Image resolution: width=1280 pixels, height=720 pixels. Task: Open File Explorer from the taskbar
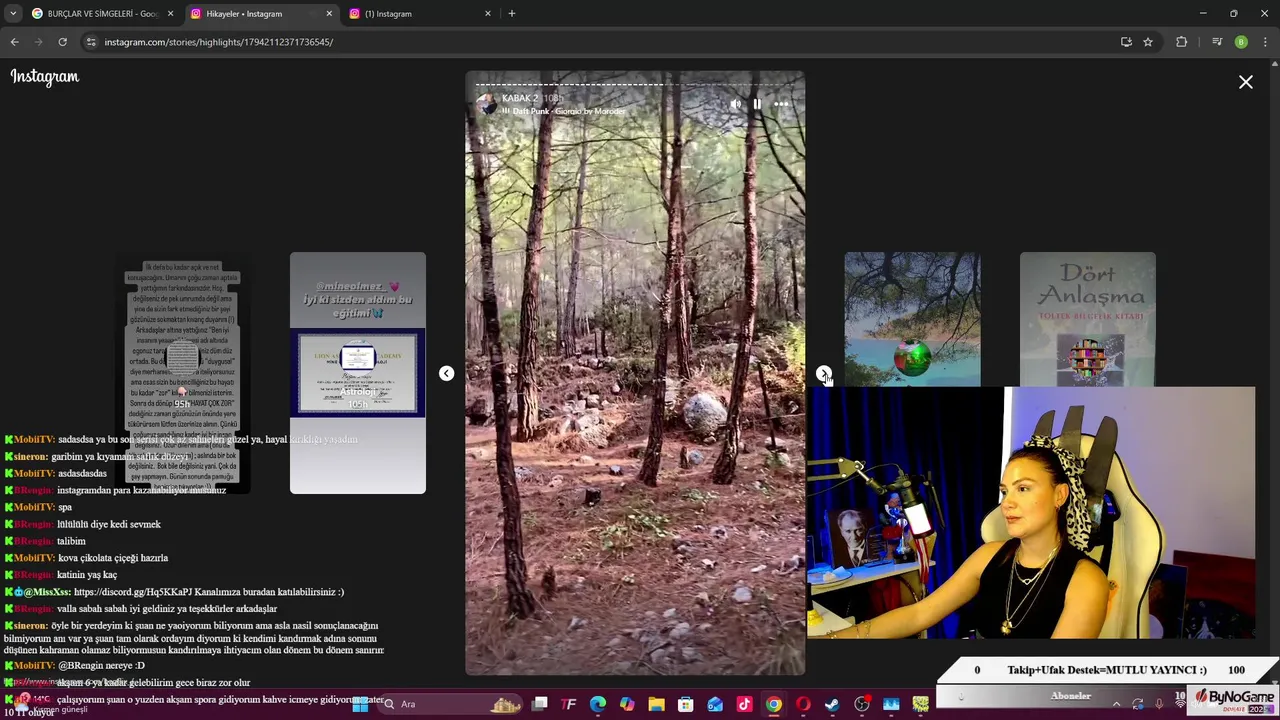[656, 704]
